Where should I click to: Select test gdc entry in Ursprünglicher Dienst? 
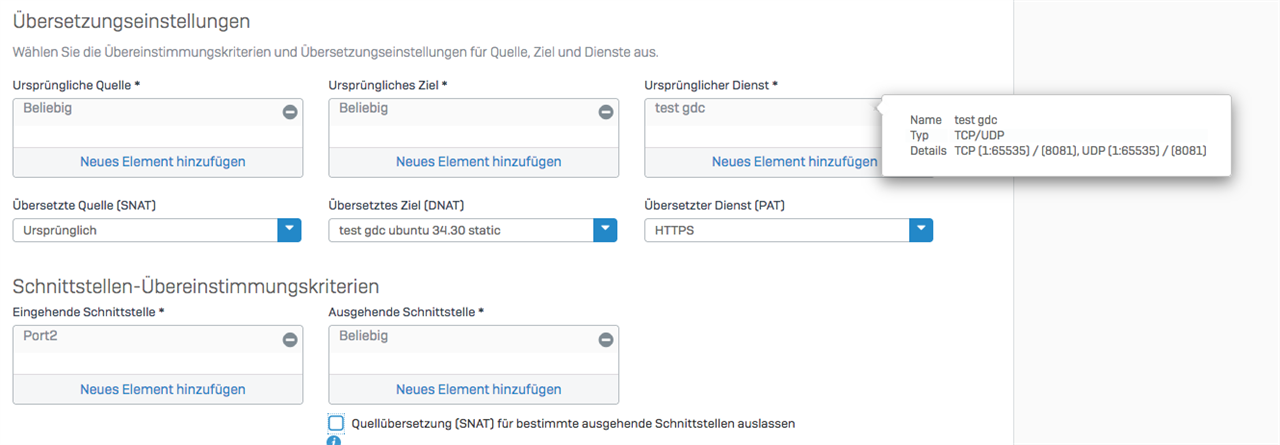pyautogui.click(x=680, y=108)
